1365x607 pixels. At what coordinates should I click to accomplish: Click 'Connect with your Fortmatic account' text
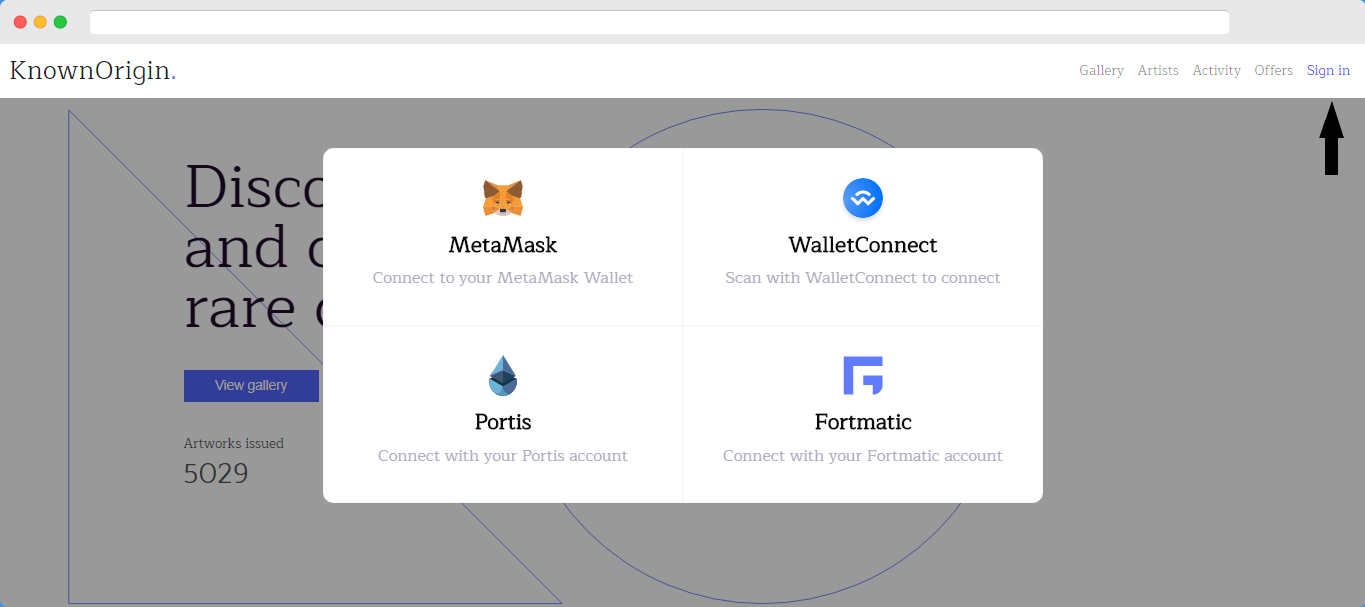pyautogui.click(x=862, y=456)
